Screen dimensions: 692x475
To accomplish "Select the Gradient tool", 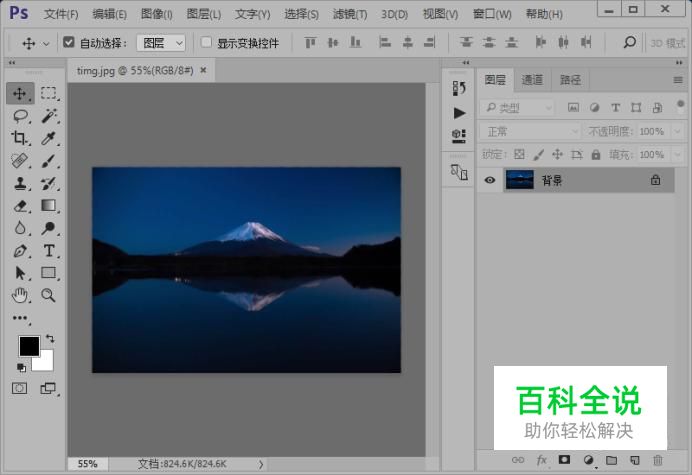I will (49, 206).
